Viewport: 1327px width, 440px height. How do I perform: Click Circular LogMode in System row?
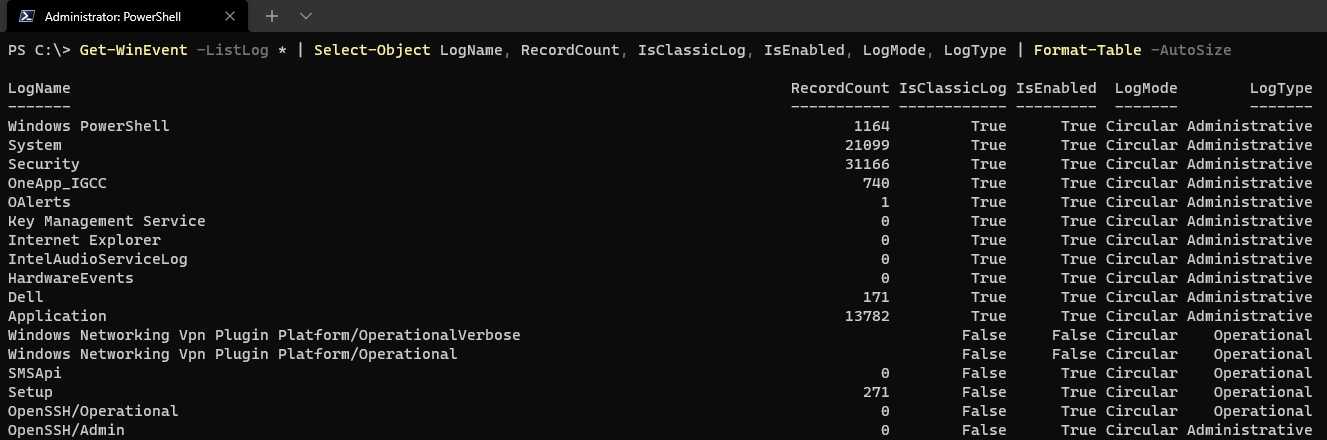[x=1142, y=145]
